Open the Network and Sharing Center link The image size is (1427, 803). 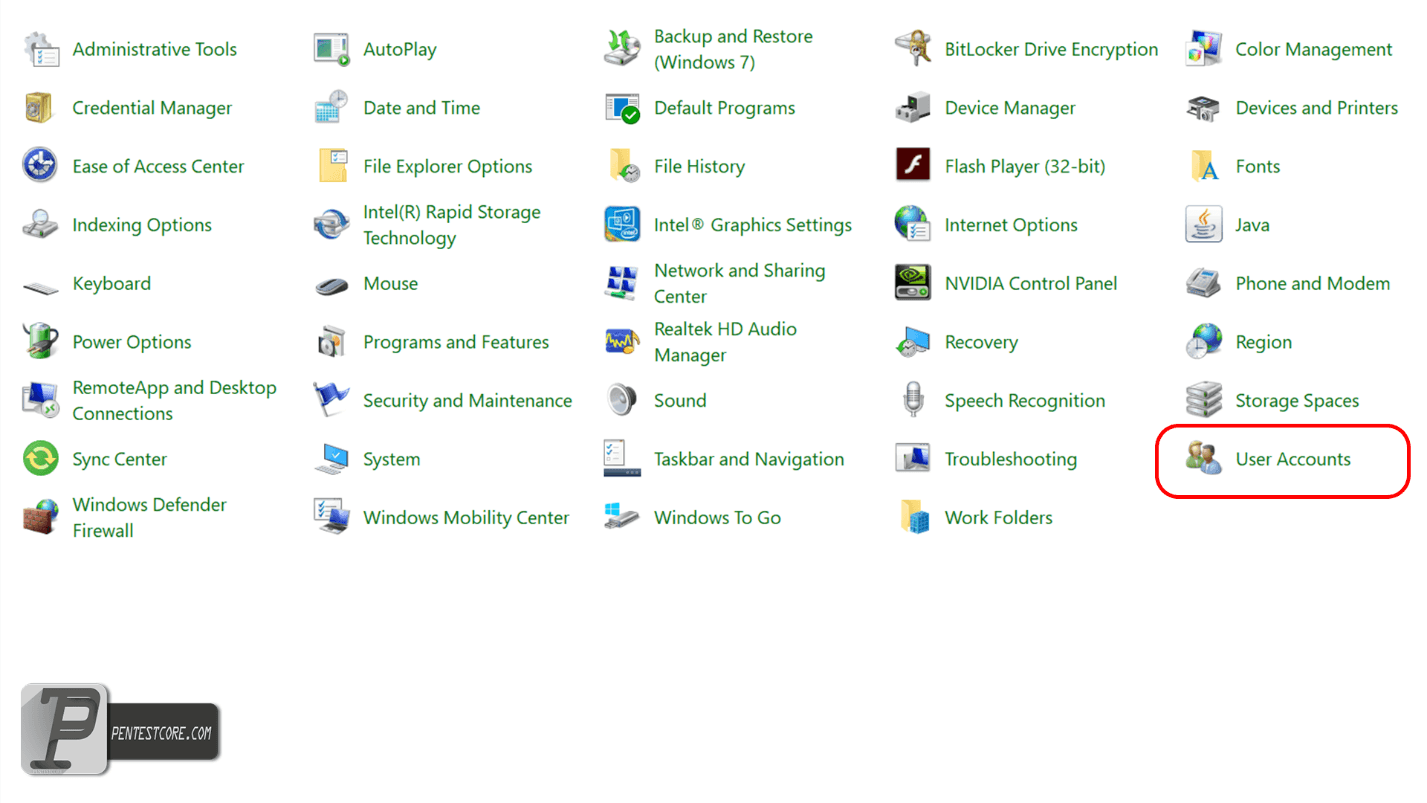(740, 284)
